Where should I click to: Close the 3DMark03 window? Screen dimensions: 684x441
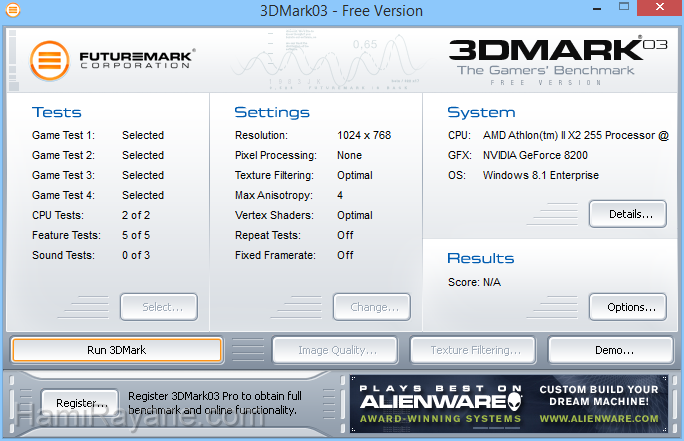[660, 7]
